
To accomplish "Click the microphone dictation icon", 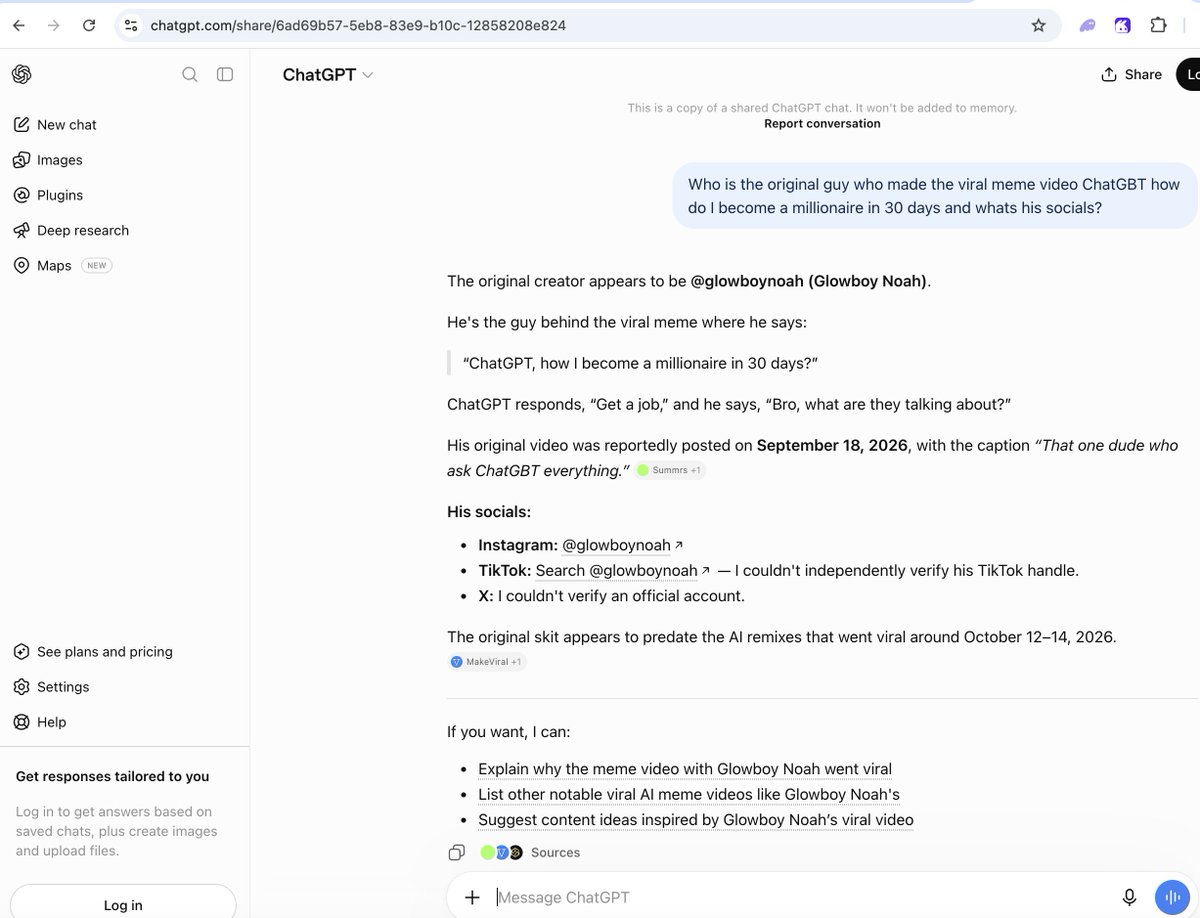I will pos(1129,897).
